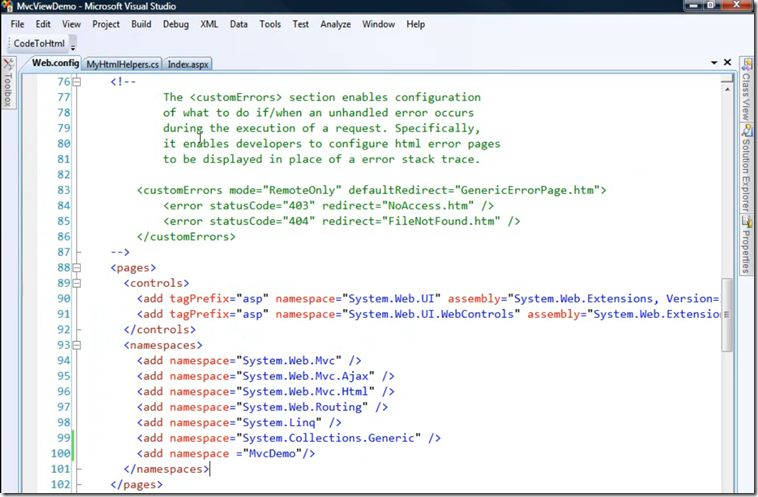Click "System.Web.Mvc.Ajax" on line 95

pos(305,376)
